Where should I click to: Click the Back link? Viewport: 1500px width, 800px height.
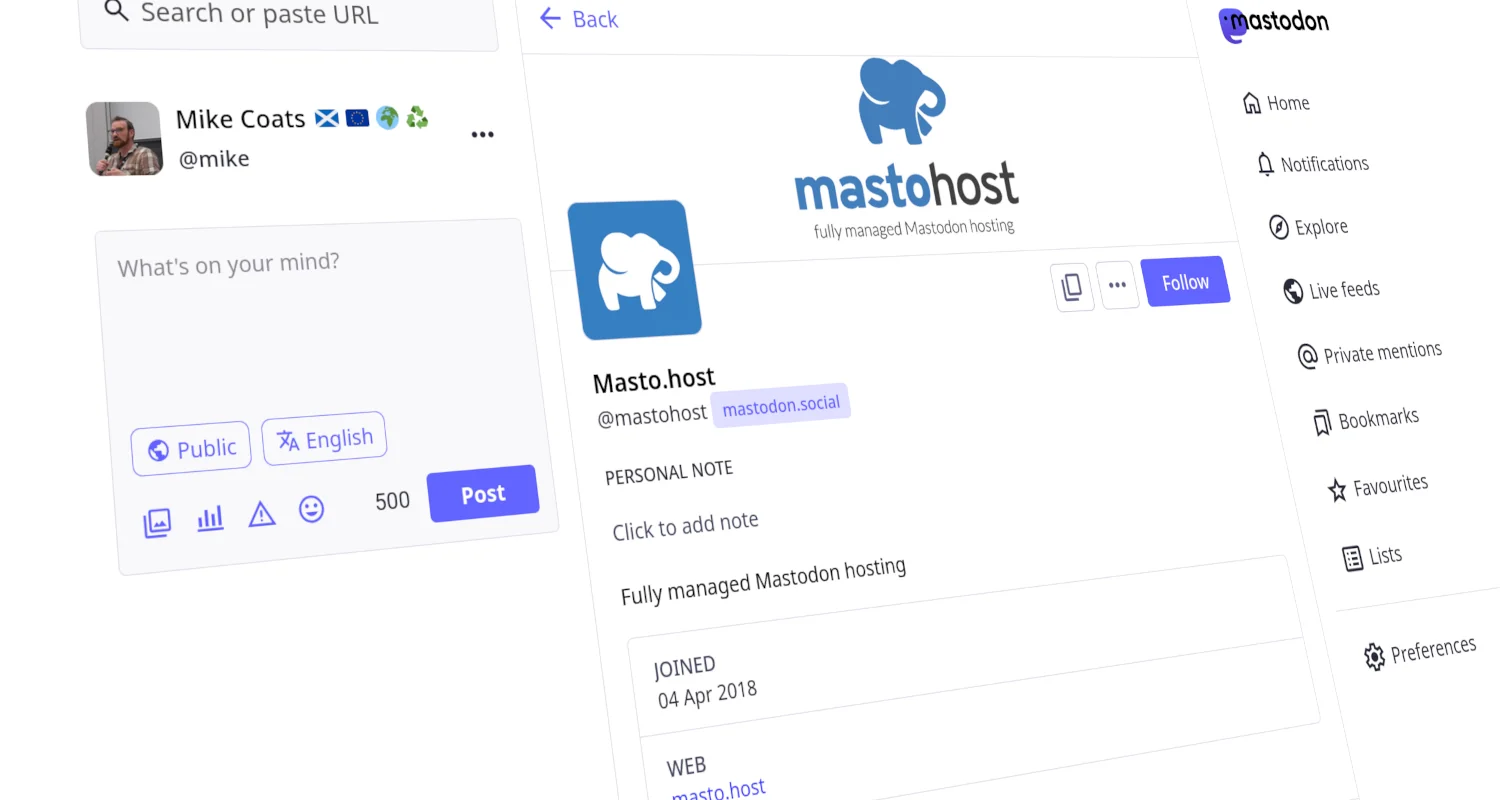coord(579,18)
